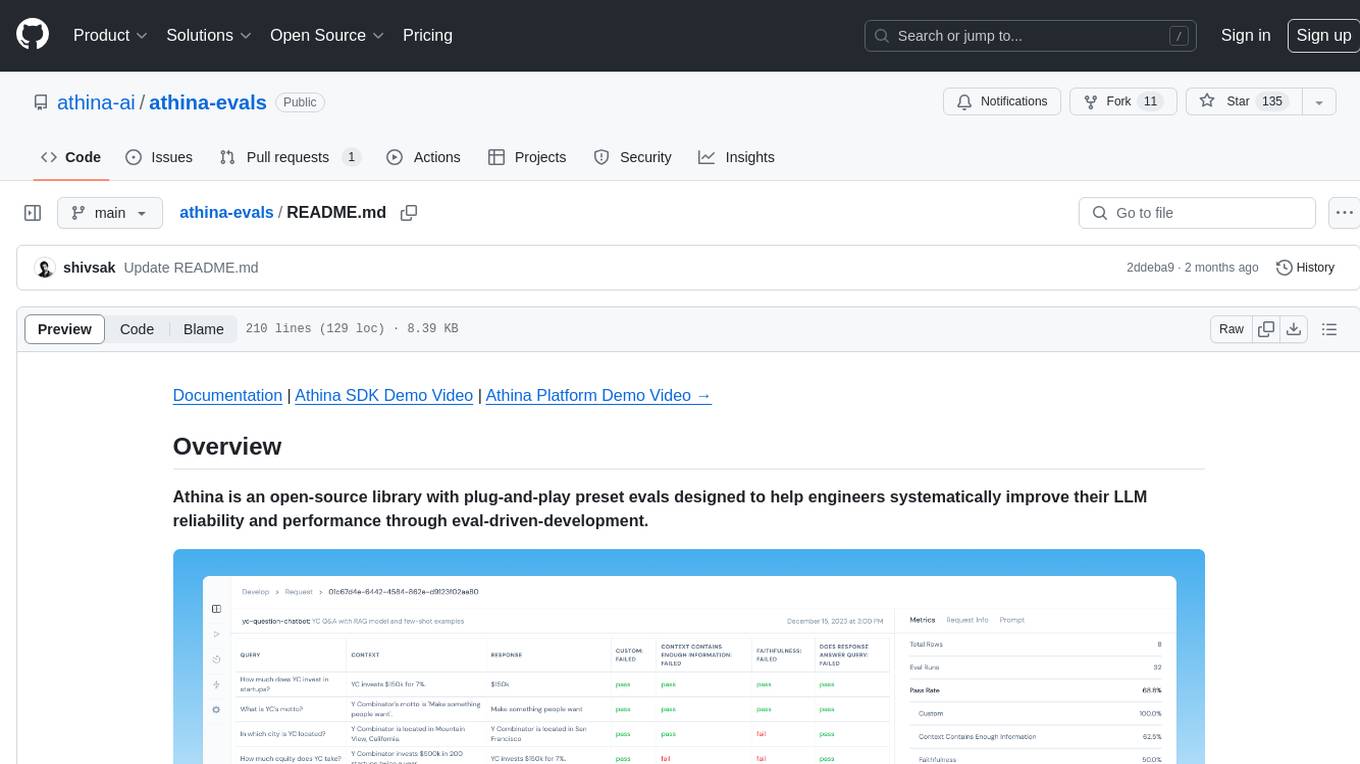Viewport: 1360px width, 764px height.
Task: View the Insights tab
Action: tap(736, 157)
